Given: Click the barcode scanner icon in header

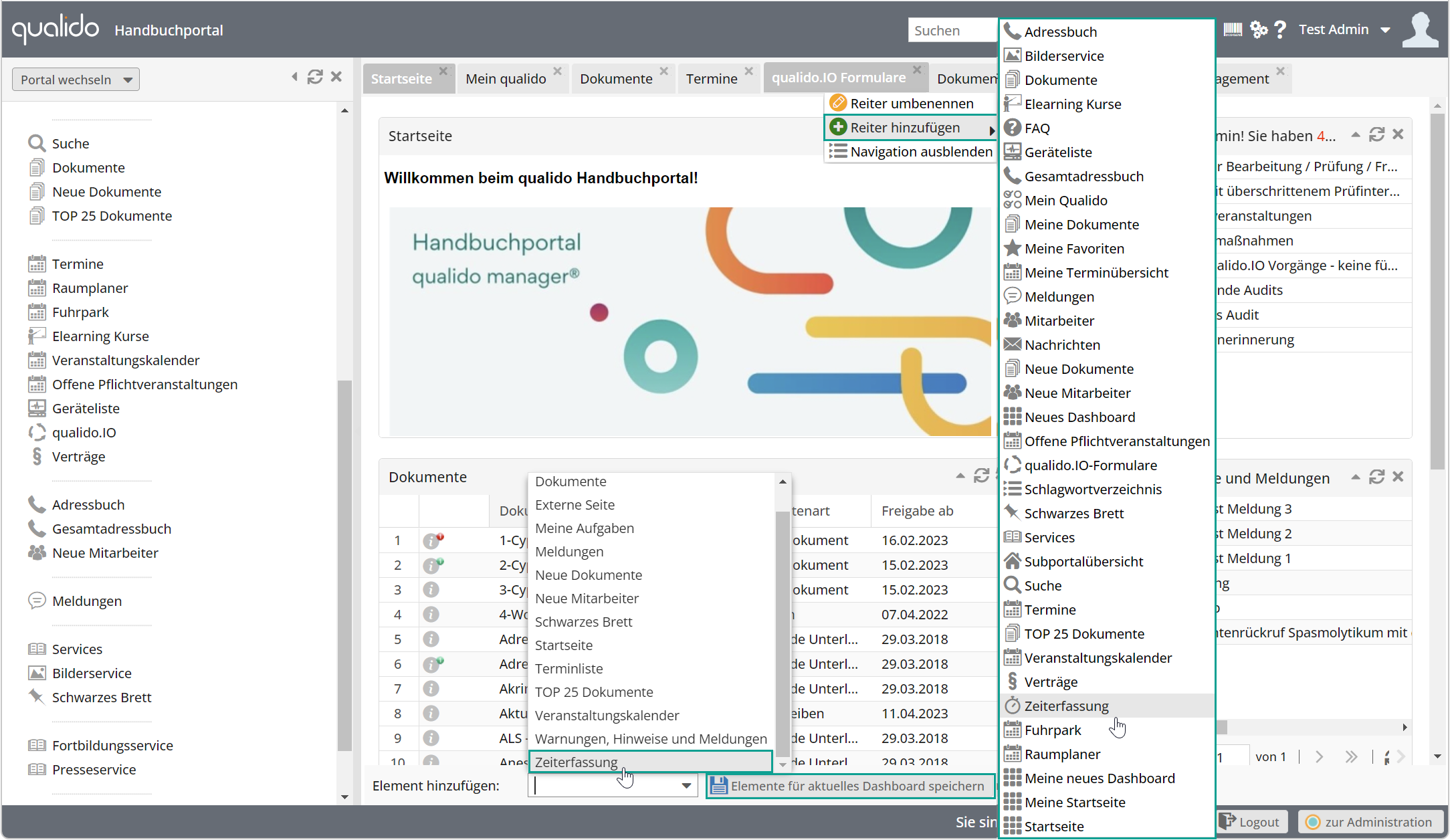Looking at the screenshot, I should coord(1233,29).
